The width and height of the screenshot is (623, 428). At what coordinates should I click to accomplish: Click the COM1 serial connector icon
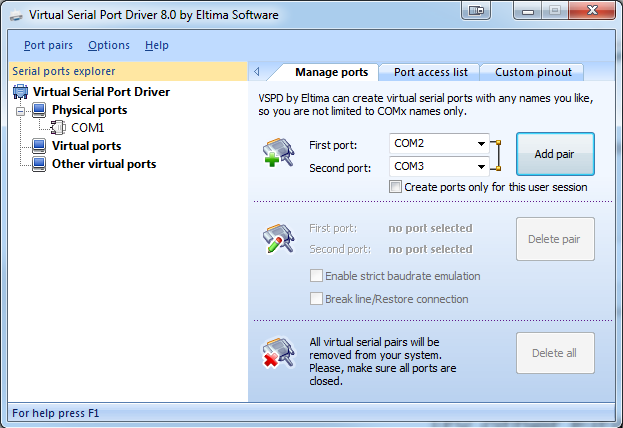pos(58,128)
